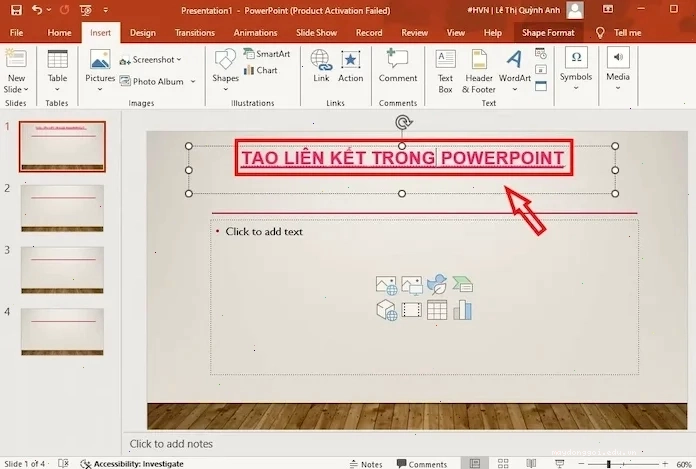
Task: Insert a SmartArt graphic
Action: click(x=267, y=54)
